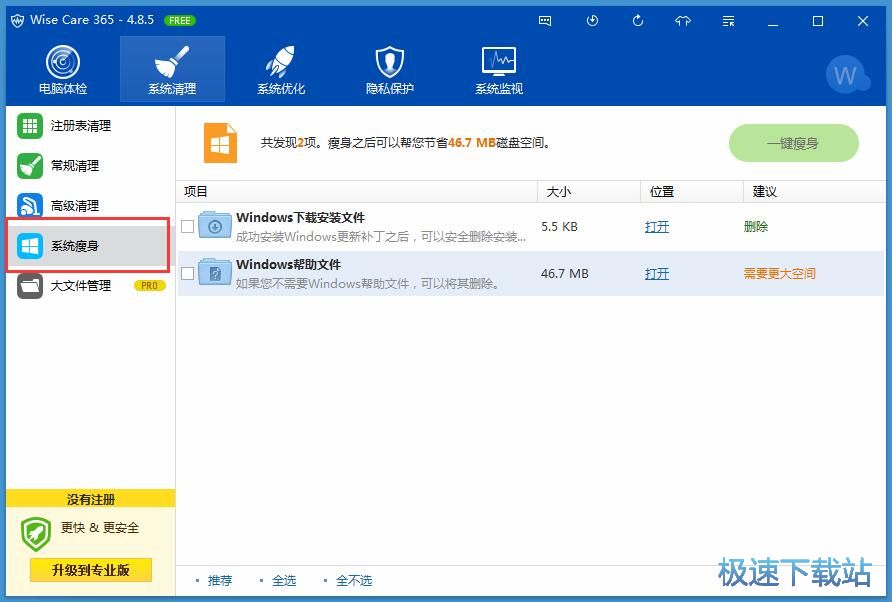Click 打开 link for Windows下载安装文件

coord(656,226)
